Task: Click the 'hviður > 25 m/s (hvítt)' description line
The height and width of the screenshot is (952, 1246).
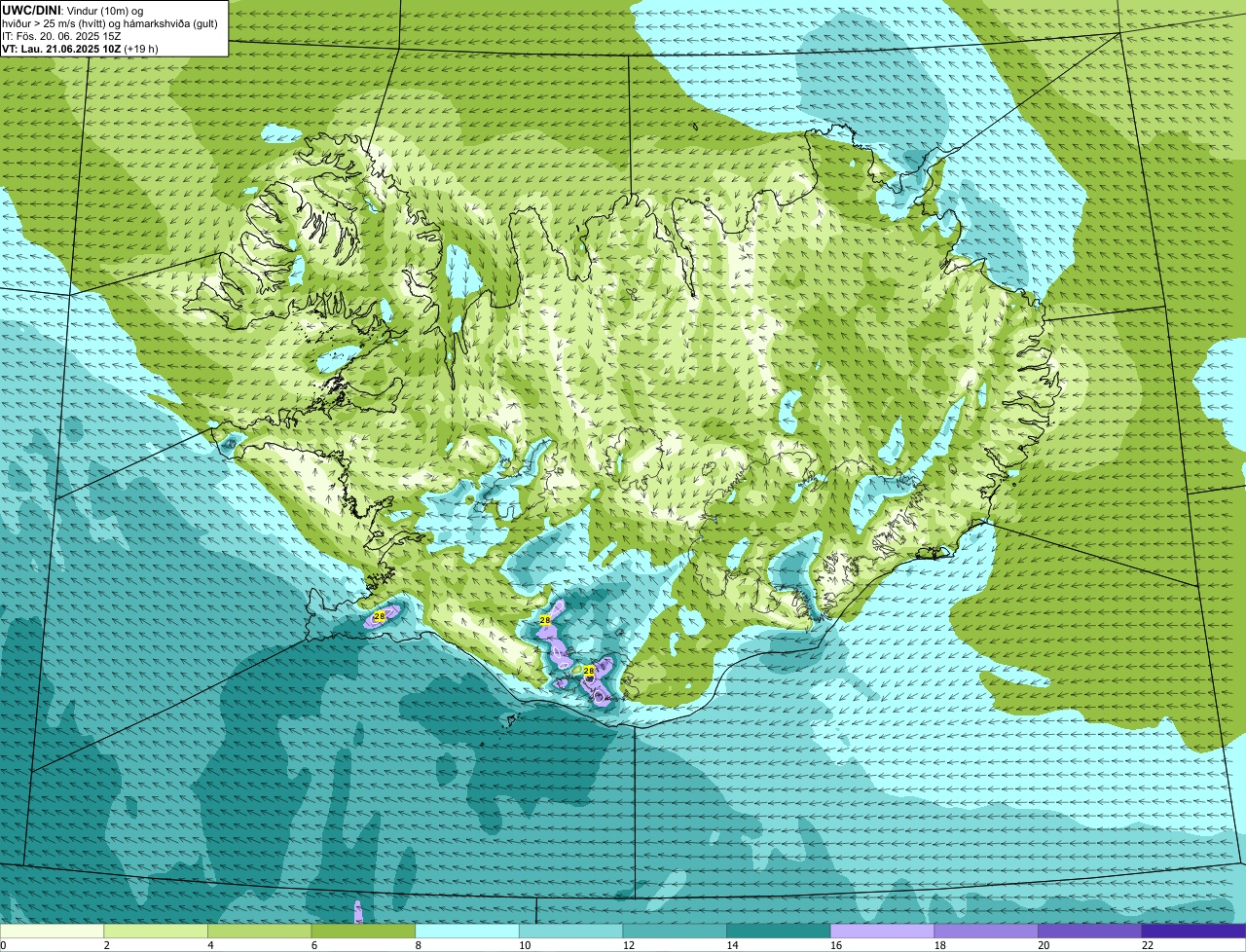Action: pyautogui.click(x=110, y=22)
